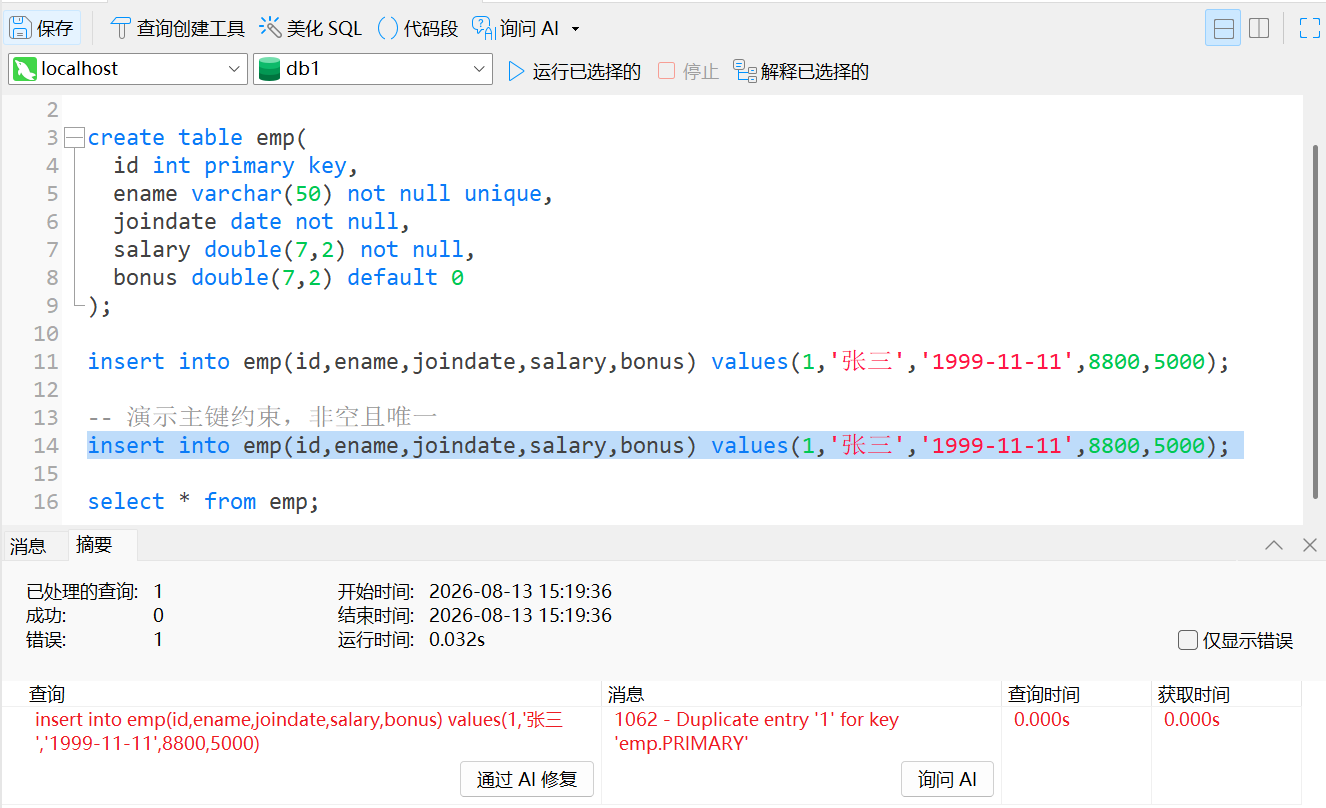Click the select * from emp statement
This screenshot has height=808, width=1326.
pos(204,502)
